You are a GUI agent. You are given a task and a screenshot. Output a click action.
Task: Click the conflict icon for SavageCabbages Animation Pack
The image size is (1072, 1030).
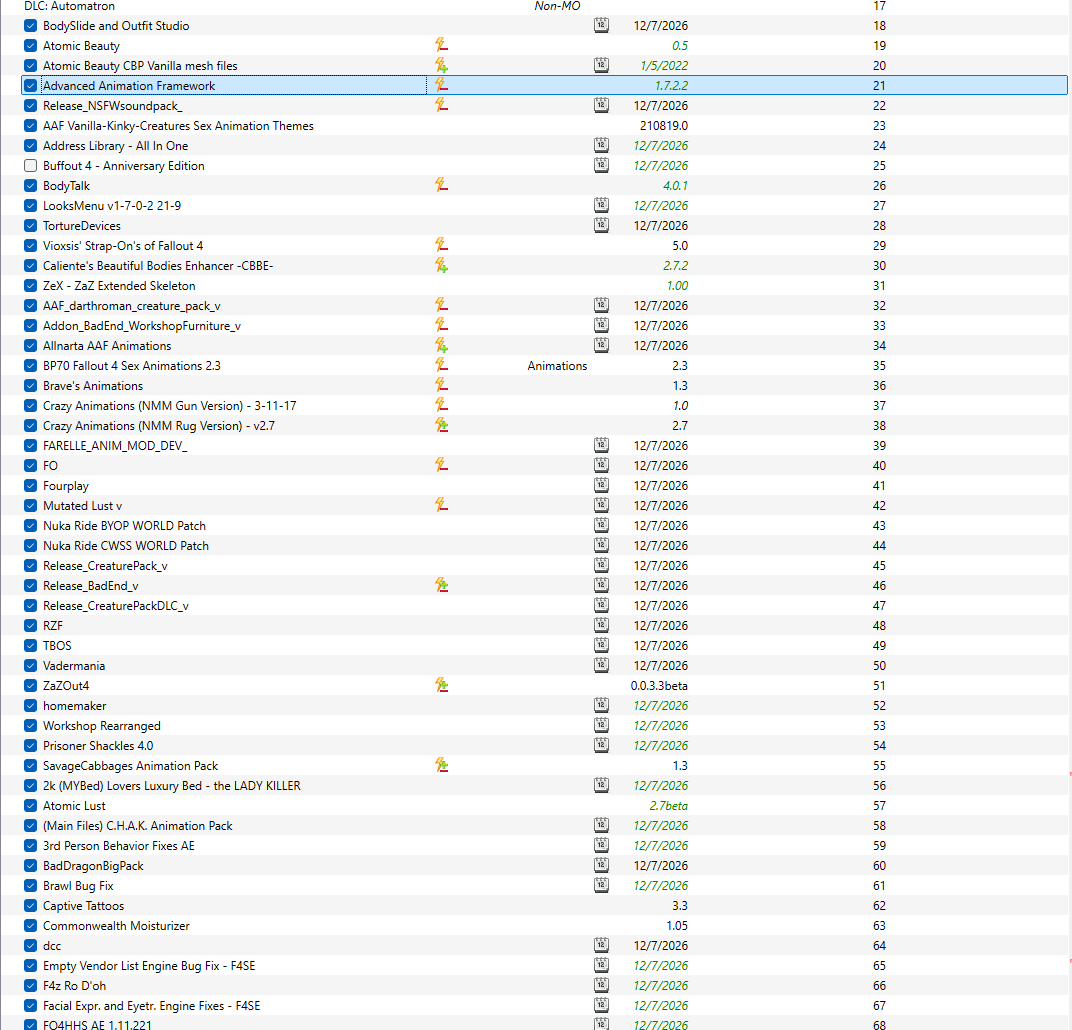(442, 765)
